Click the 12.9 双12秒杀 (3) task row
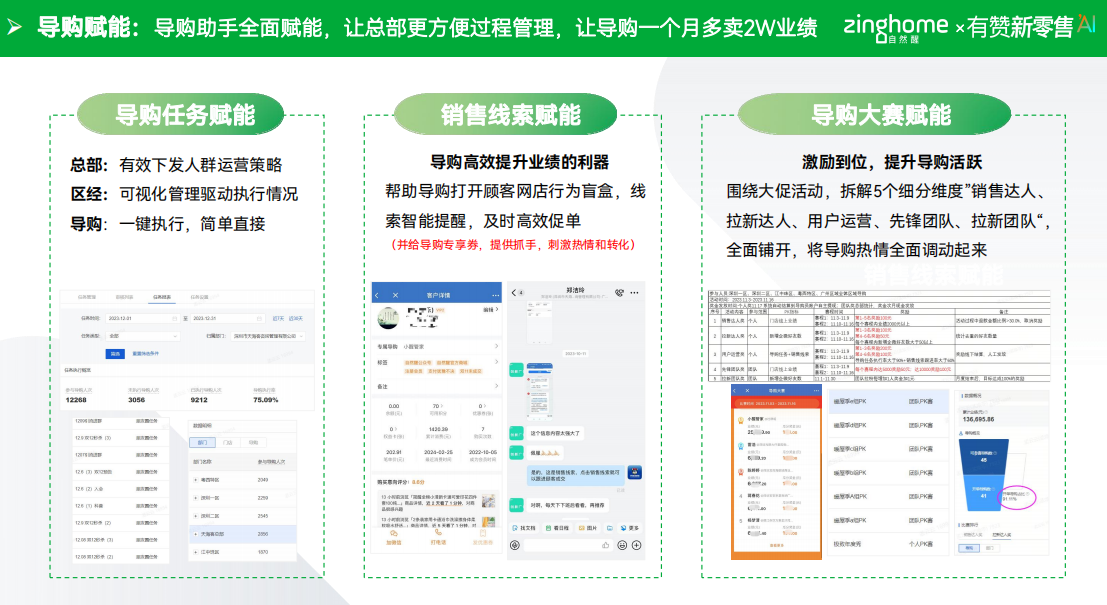This screenshot has width=1107, height=605. pyautogui.click(x=120, y=438)
